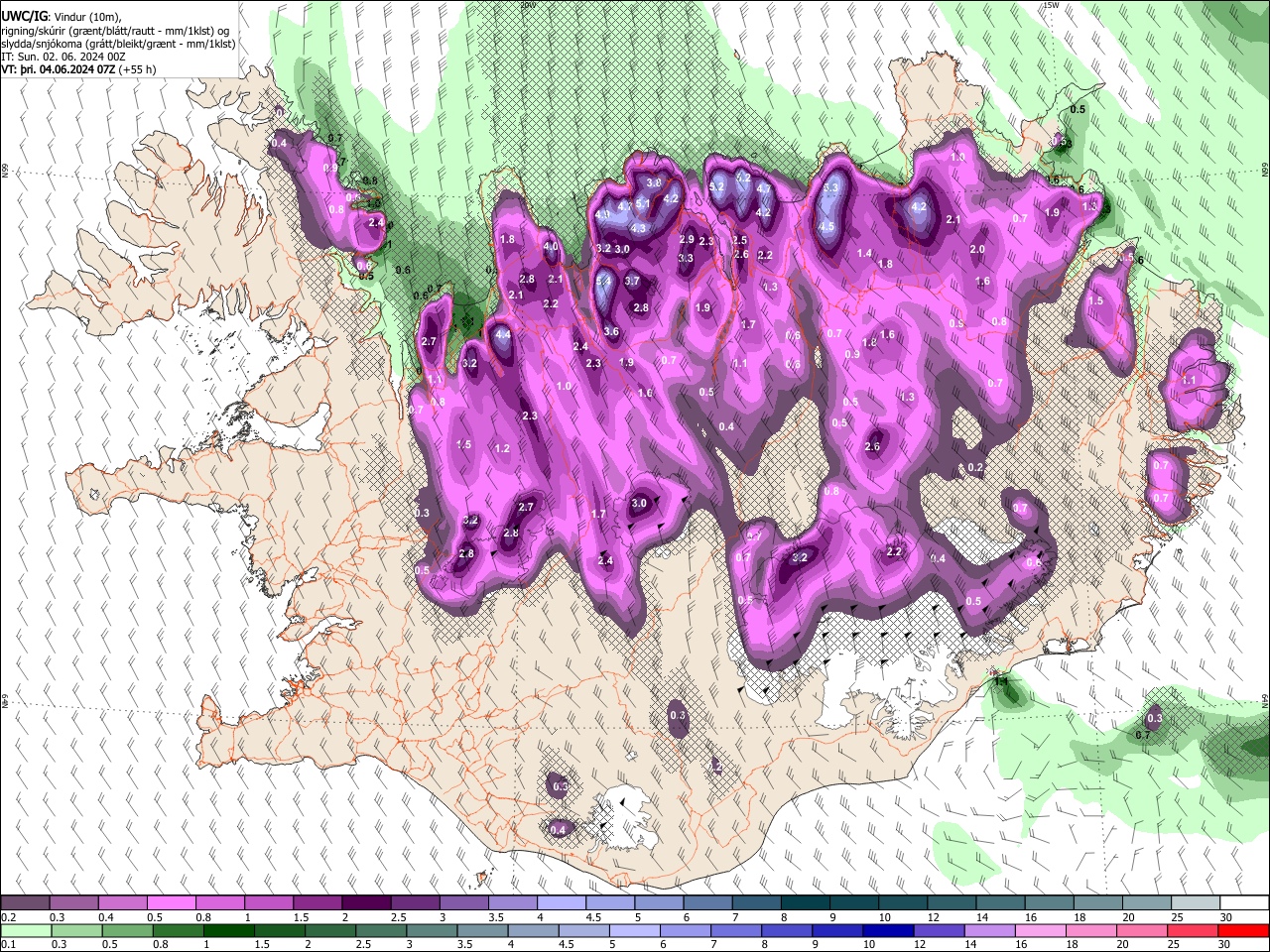Click the '0.2' label on snow scale
1270x952 pixels.
(x=9, y=917)
